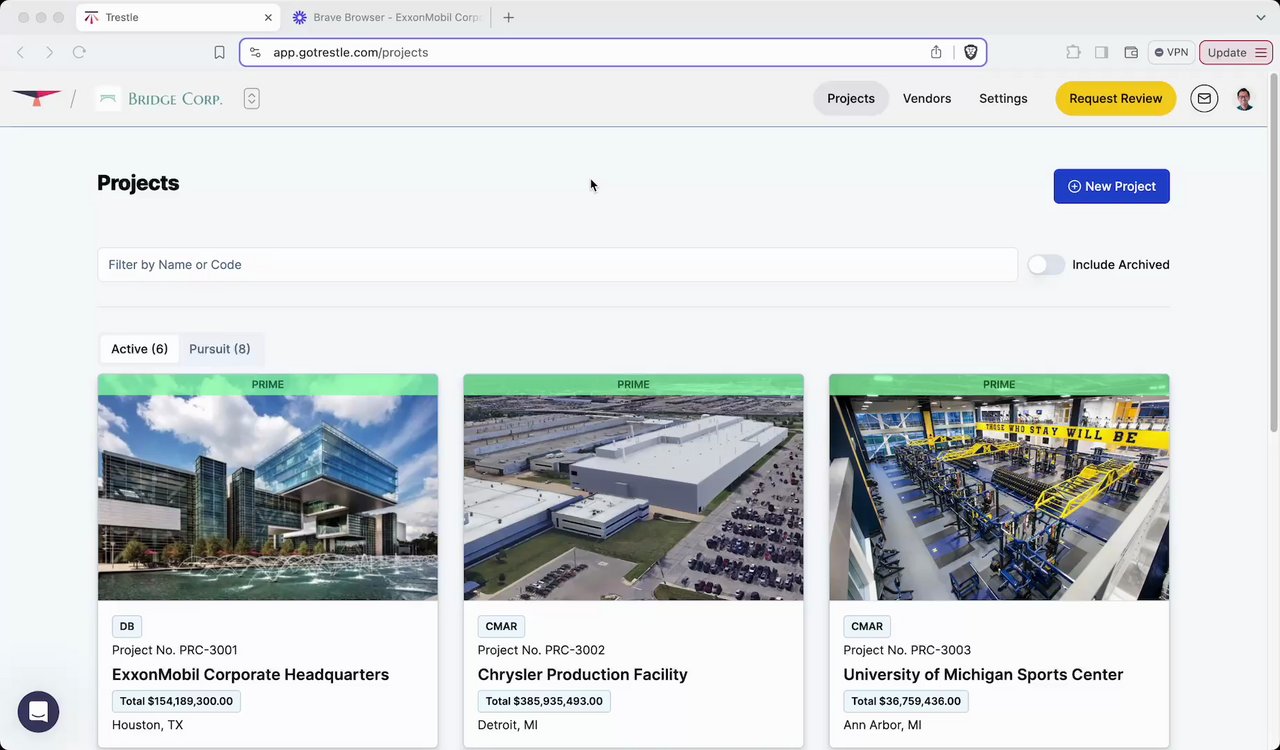Screen dimensions: 1280x750
Task: Open the mail inbox icon
Action: pyautogui.click(x=1204, y=98)
